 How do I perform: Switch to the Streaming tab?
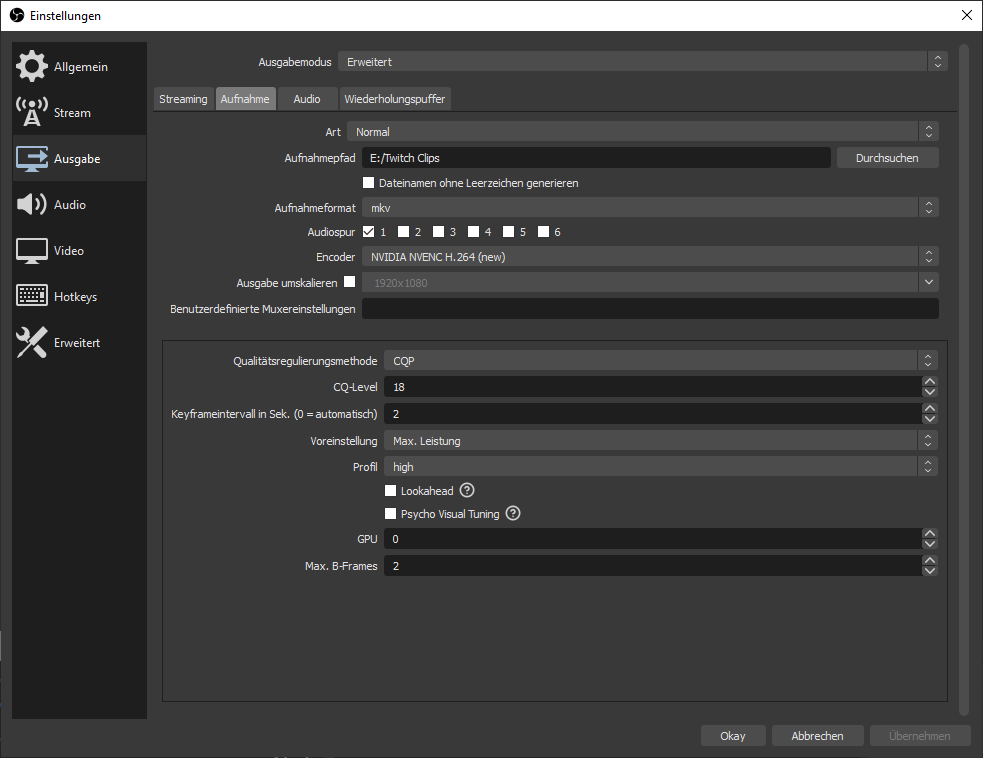183,99
